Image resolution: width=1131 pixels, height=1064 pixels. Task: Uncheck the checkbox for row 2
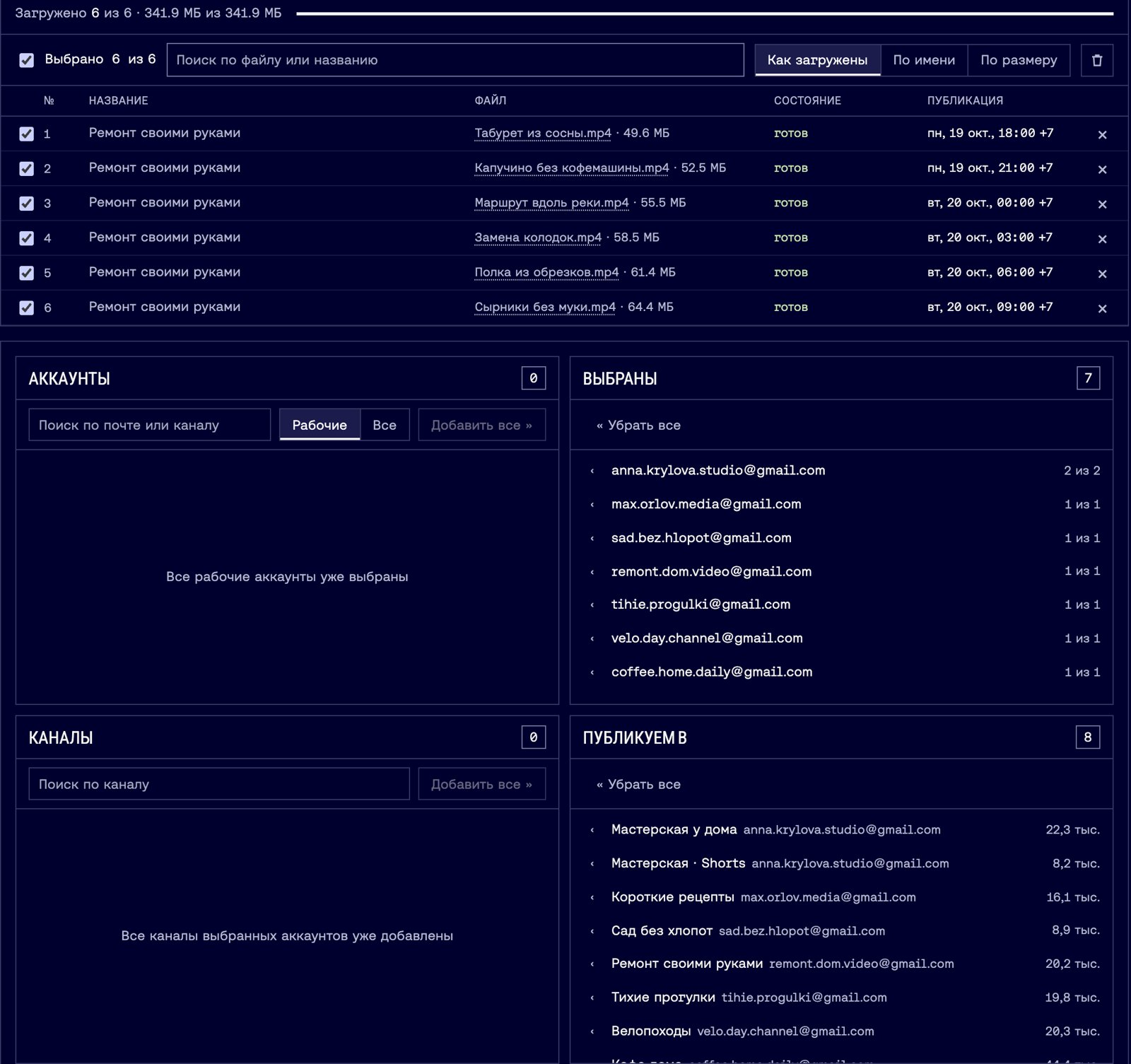pyautogui.click(x=26, y=168)
